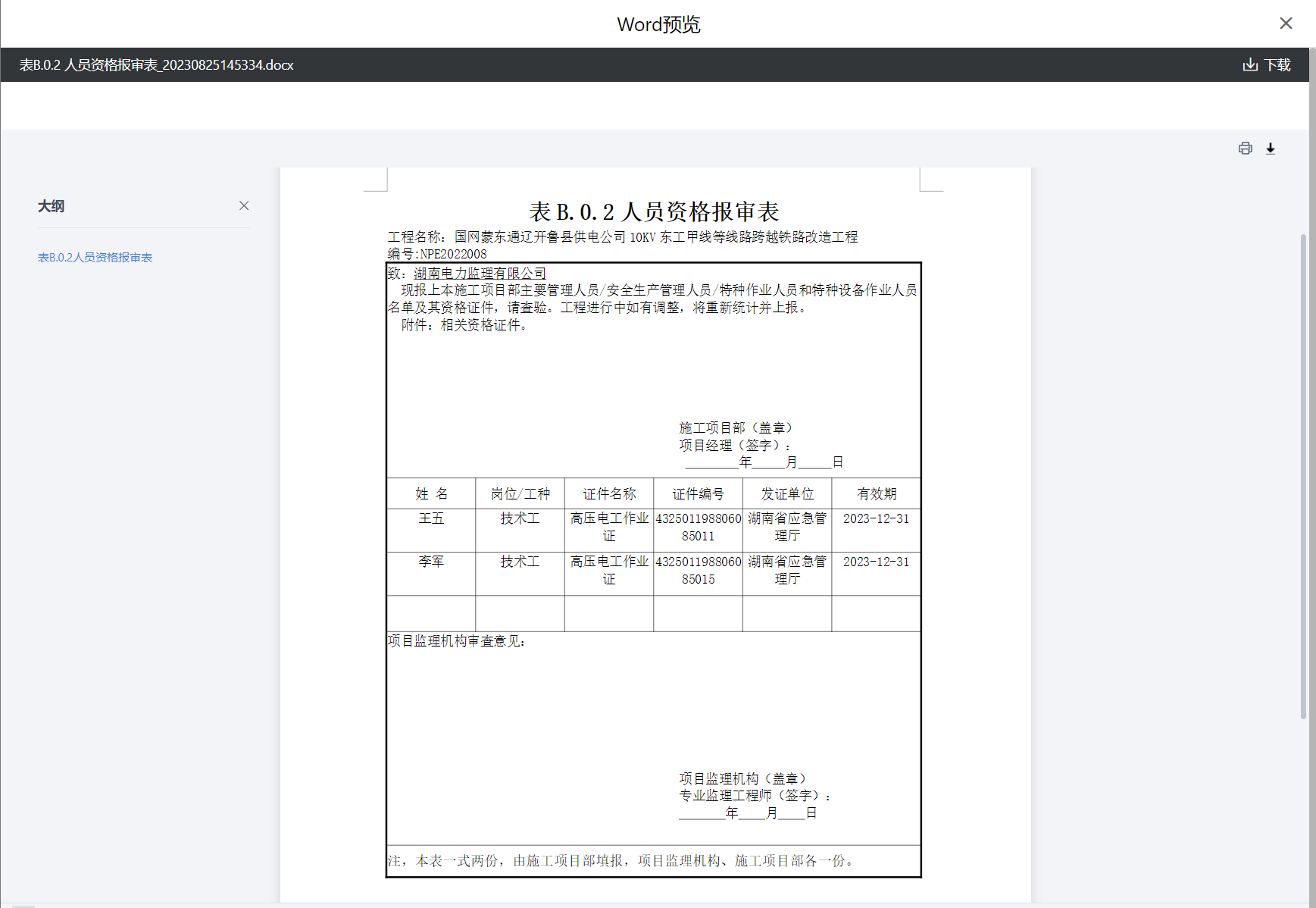
Task: Click the 项目监理机构审查意见 section label
Action: pyautogui.click(x=457, y=641)
